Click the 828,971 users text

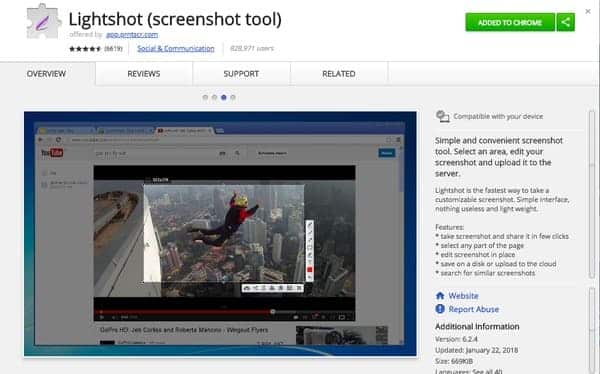(x=252, y=49)
